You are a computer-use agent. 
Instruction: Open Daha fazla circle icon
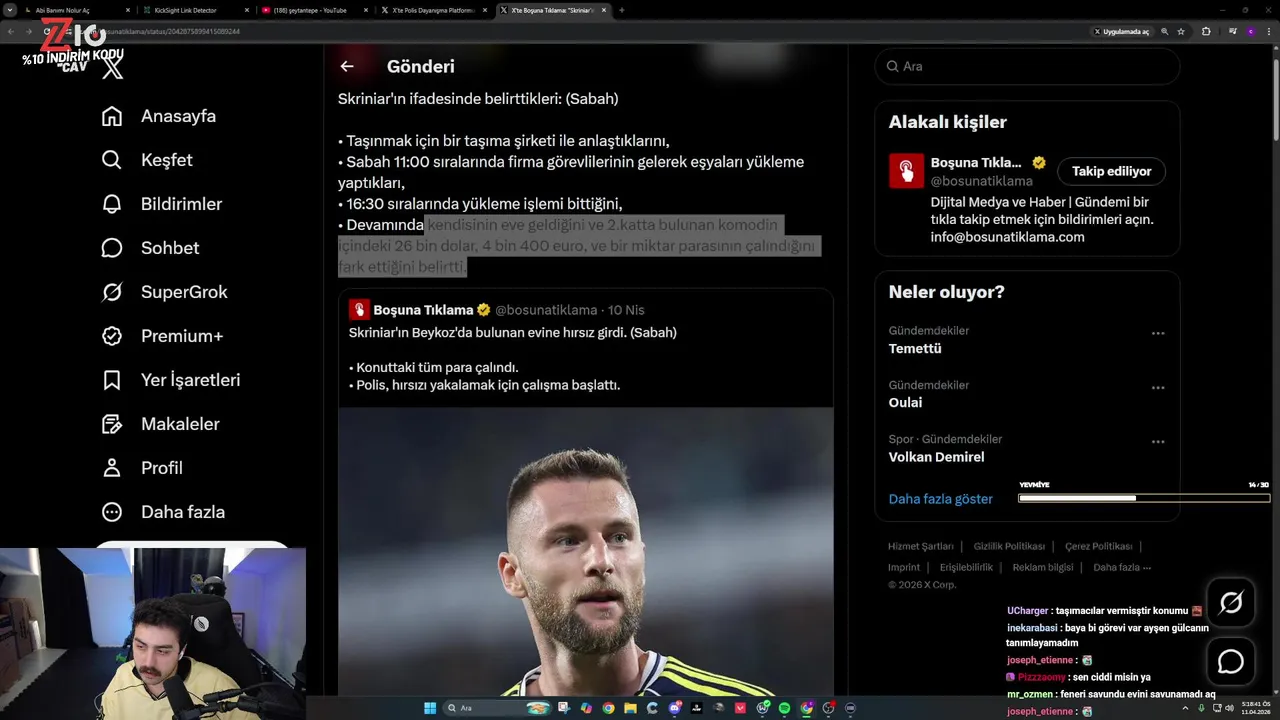(x=112, y=512)
